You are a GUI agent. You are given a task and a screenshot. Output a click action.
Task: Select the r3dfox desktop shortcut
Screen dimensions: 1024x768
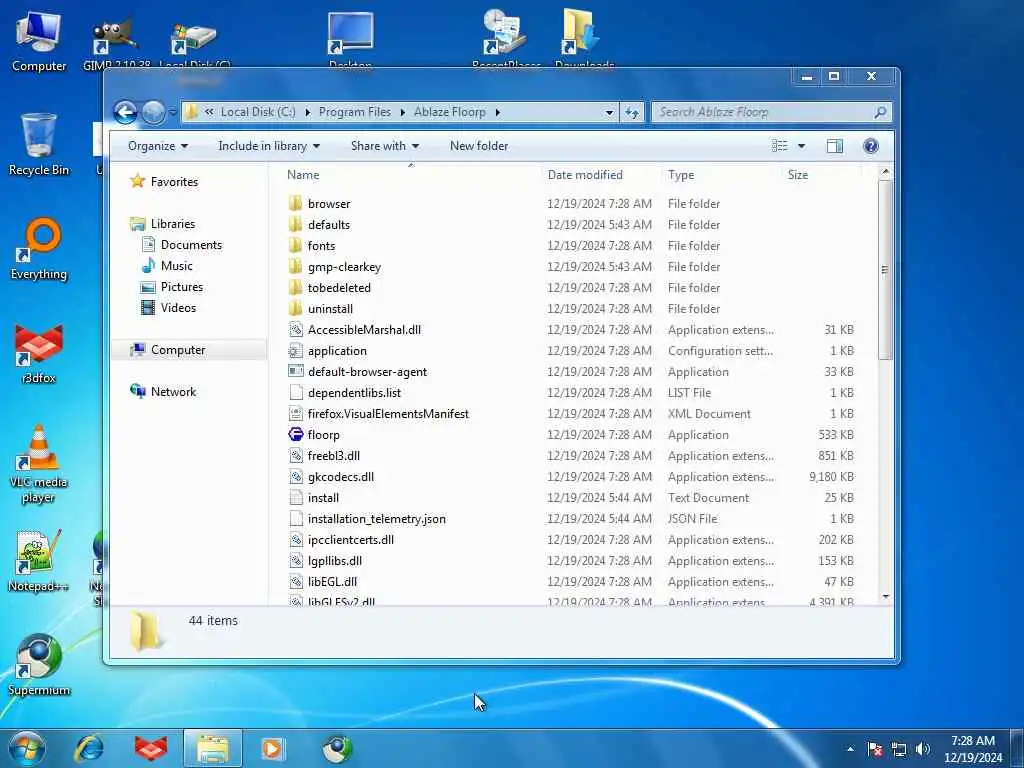tap(39, 353)
